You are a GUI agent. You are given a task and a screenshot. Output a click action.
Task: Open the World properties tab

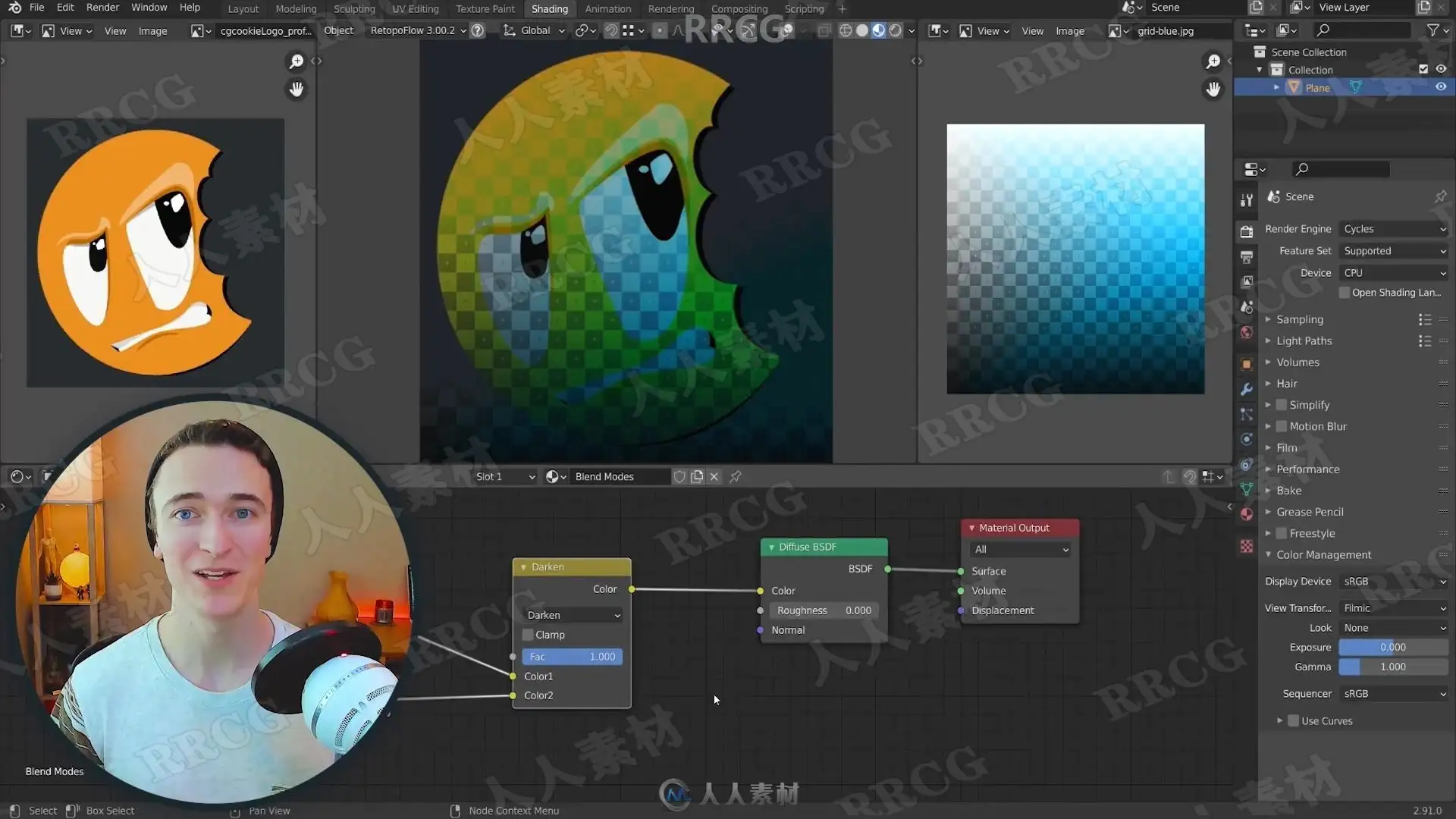tap(1246, 333)
